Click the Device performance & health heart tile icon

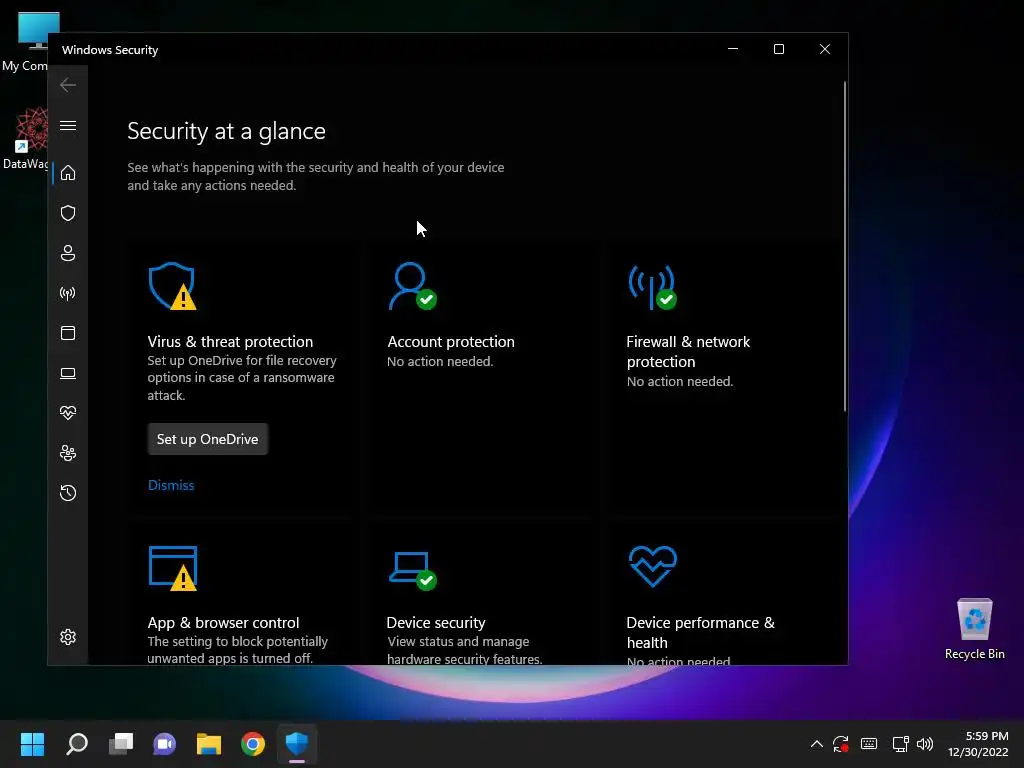pyautogui.click(x=652, y=566)
